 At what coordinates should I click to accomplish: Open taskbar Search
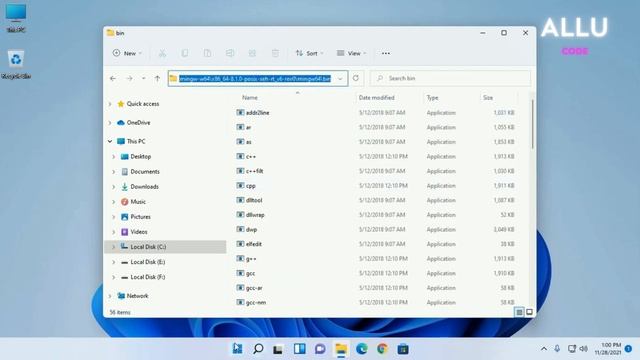(258, 349)
